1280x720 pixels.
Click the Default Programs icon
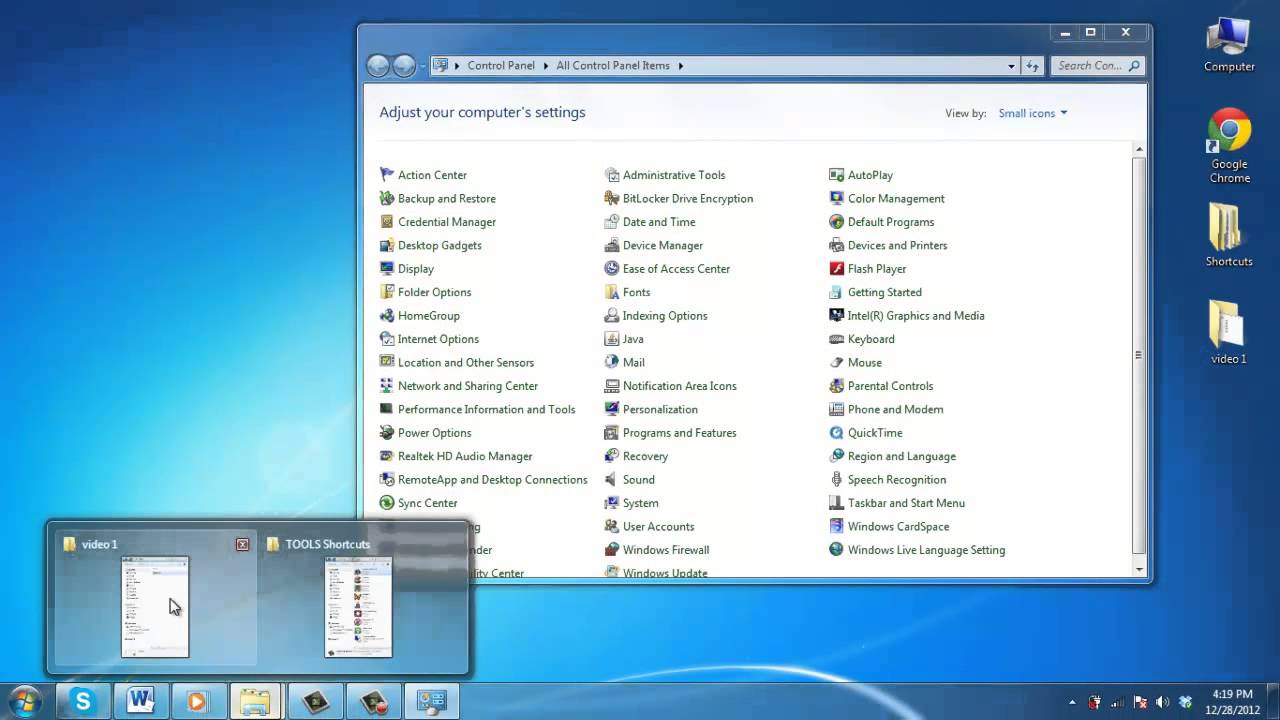click(x=837, y=222)
